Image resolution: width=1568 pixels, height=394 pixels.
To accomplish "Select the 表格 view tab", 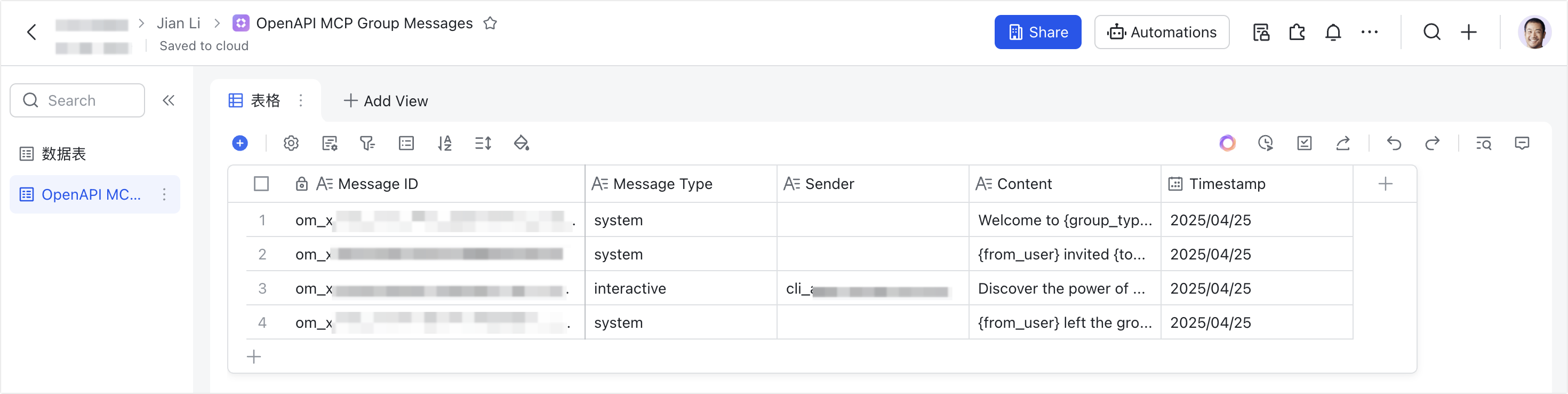I will pyautogui.click(x=255, y=100).
